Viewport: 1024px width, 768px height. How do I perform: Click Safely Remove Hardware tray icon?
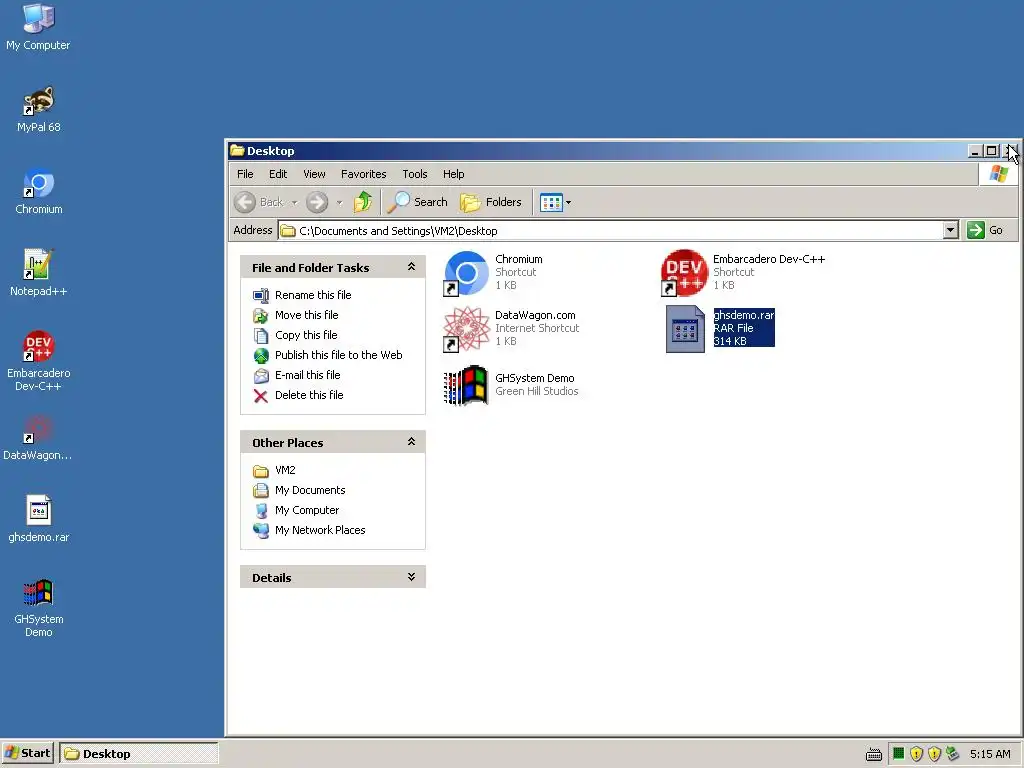point(953,754)
